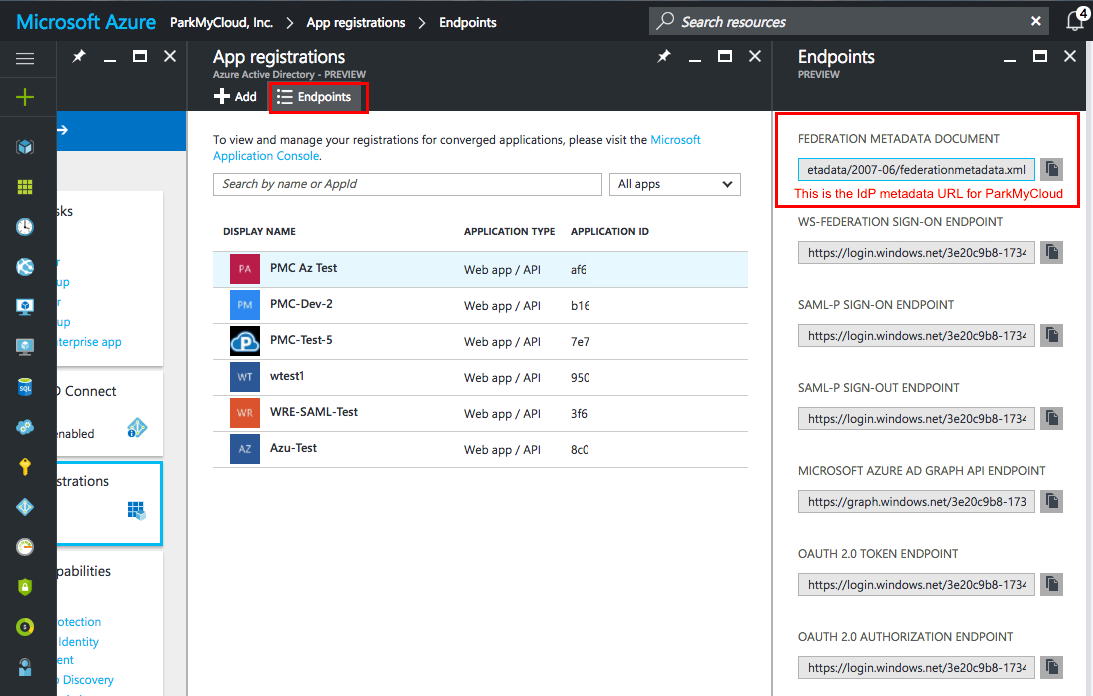This screenshot has width=1093, height=696.
Task: Select the SAML-P Sign-Out Endpoint URL field
Action: coord(916,418)
